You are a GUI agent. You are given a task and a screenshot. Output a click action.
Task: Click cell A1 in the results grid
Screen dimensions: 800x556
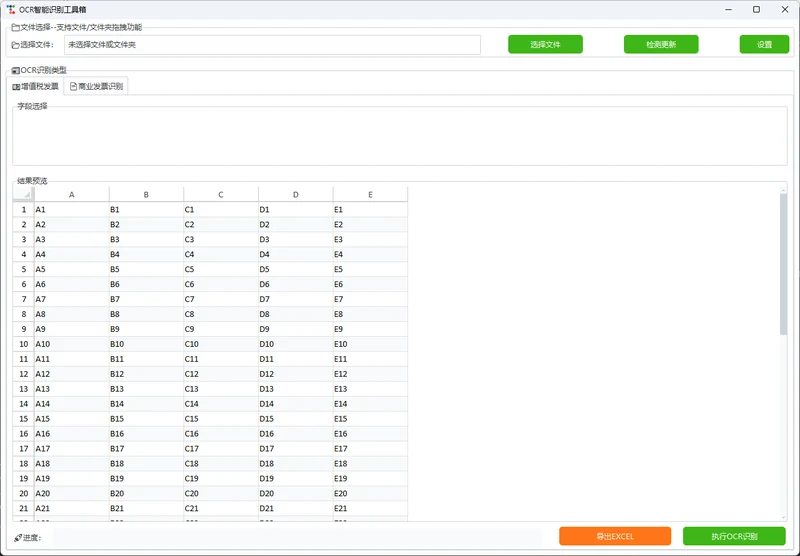pos(71,210)
